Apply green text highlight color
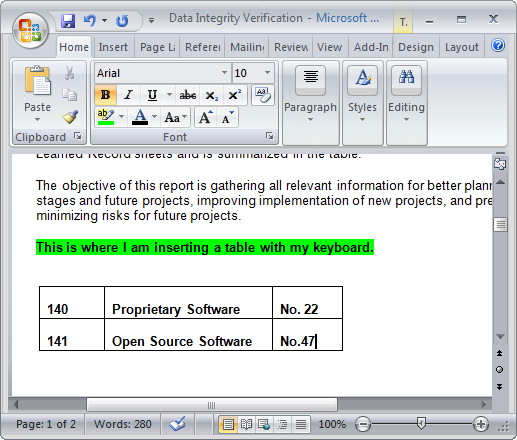517x440 pixels. tap(106, 117)
